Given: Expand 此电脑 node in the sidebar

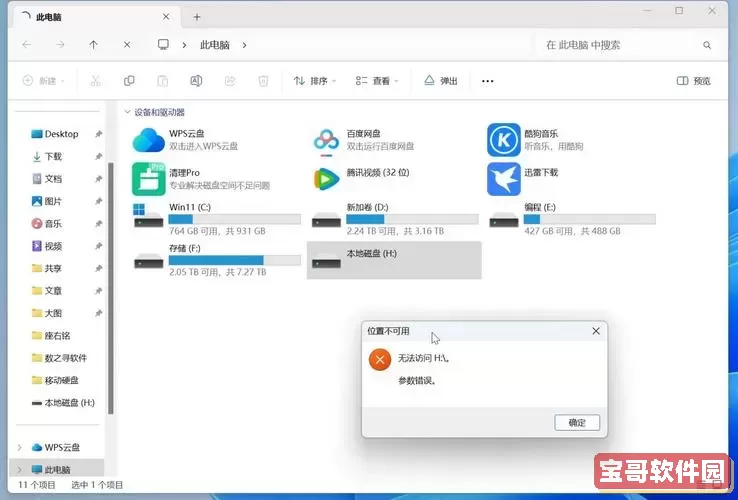Looking at the screenshot, I should pyautogui.click(x=19, y=469).
